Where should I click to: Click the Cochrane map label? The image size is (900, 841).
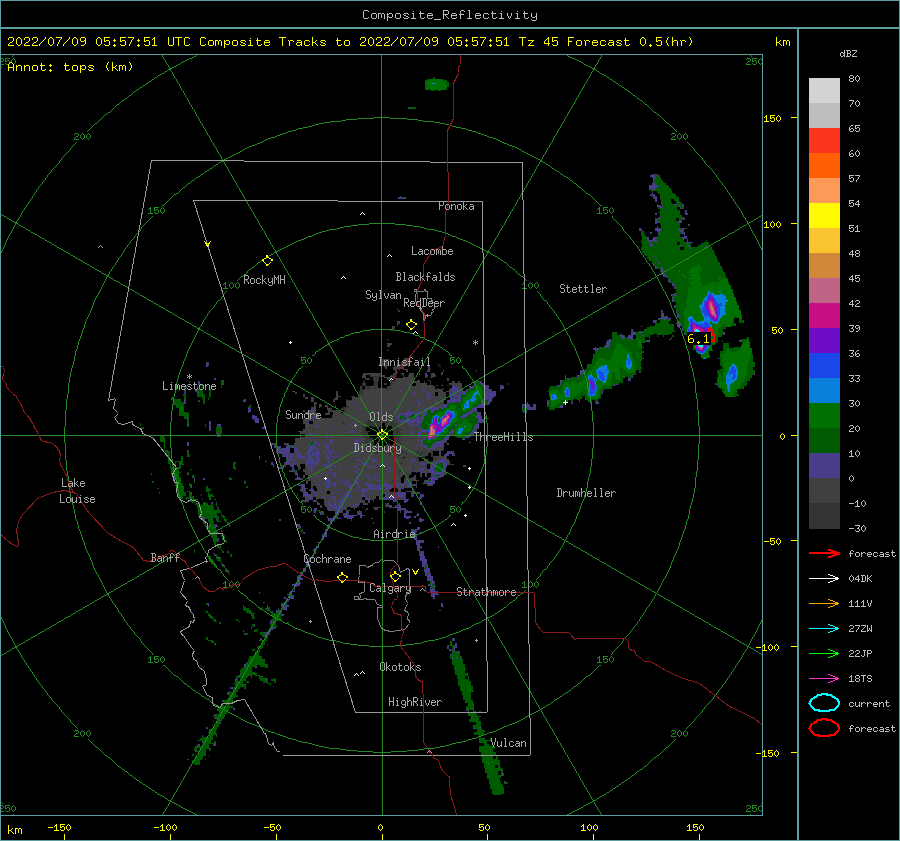pyautogui.click(x=327, y=559)
